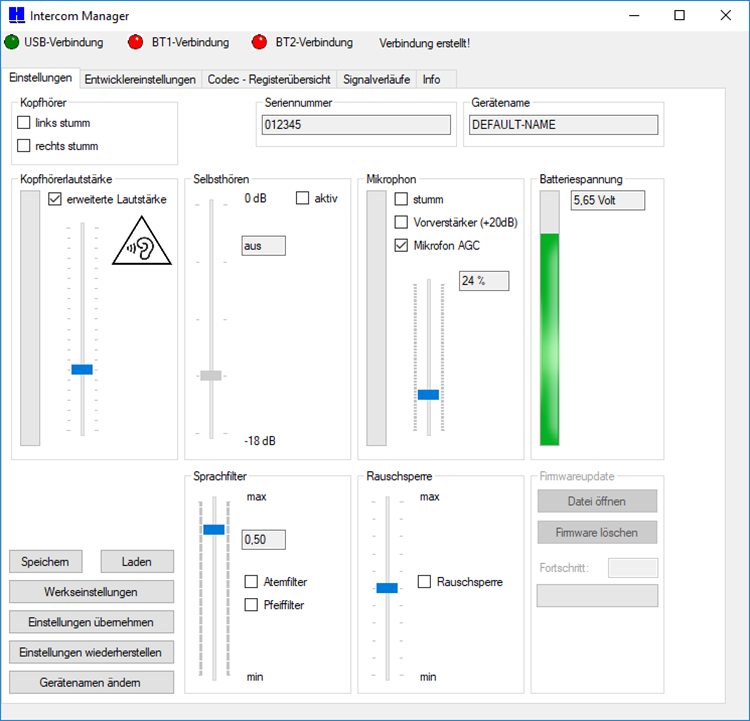Screen dimensions: 750x721
Task: Click the Werkseinstellungen button
Action: (x=91, y=592)
